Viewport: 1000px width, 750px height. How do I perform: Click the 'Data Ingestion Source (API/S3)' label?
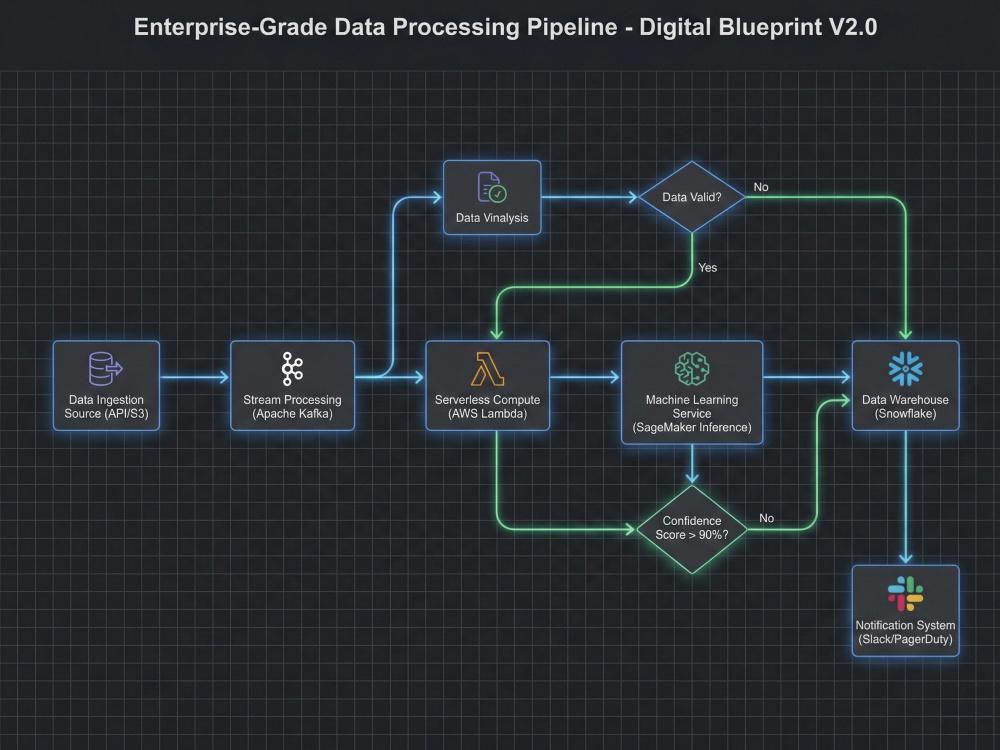coord(106,407)
